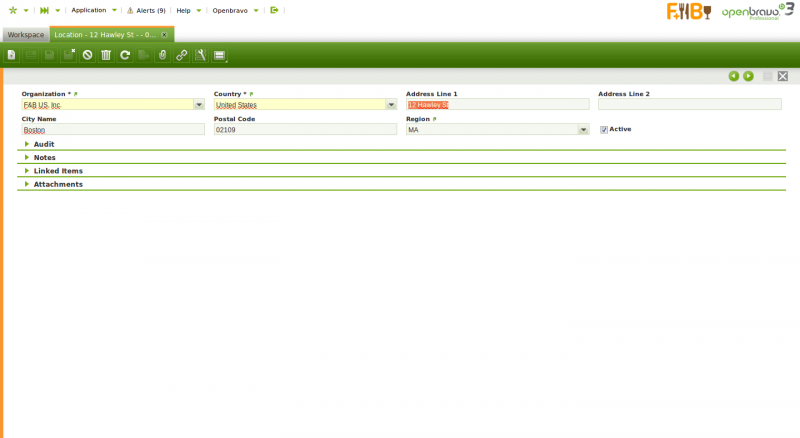
Task: Expand the Notes section
Action: [44, 157]
